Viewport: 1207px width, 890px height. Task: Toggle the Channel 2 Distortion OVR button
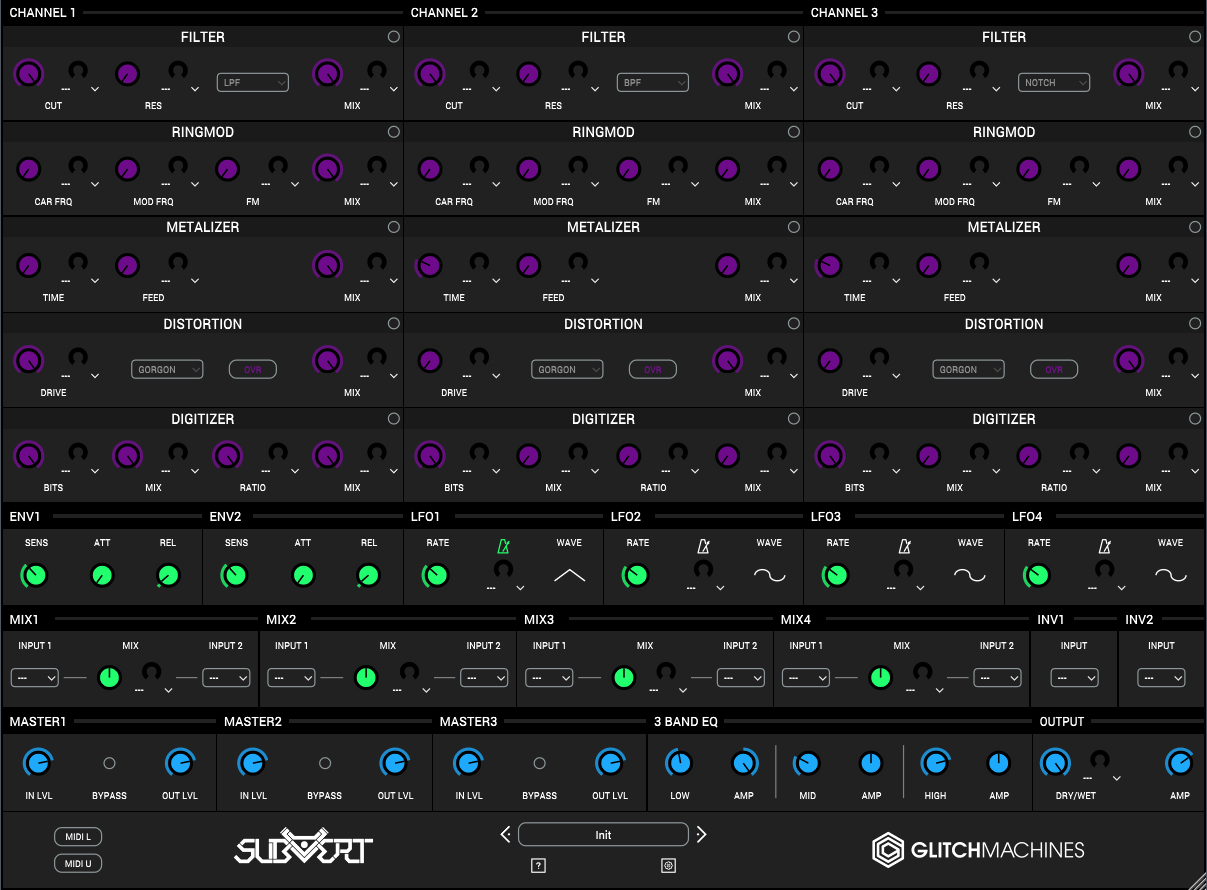652,369
